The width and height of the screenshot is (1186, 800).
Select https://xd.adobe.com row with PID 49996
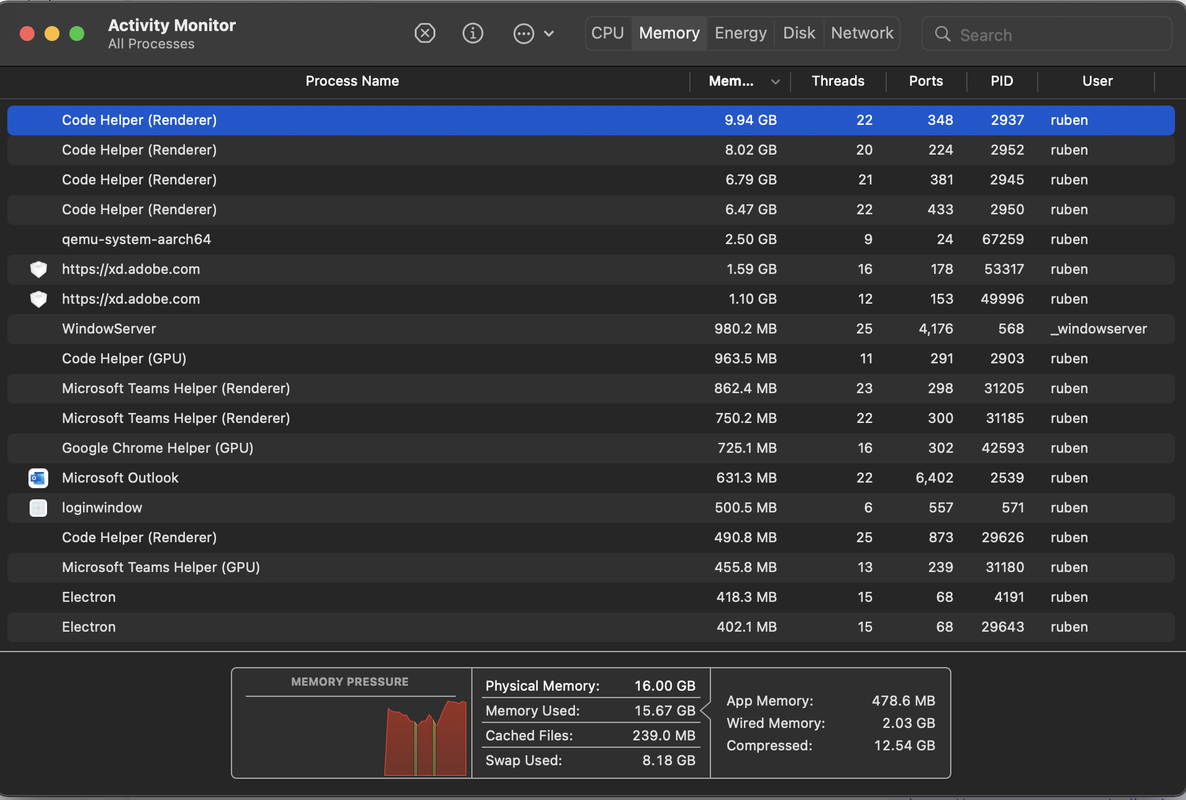coord(591,299)
